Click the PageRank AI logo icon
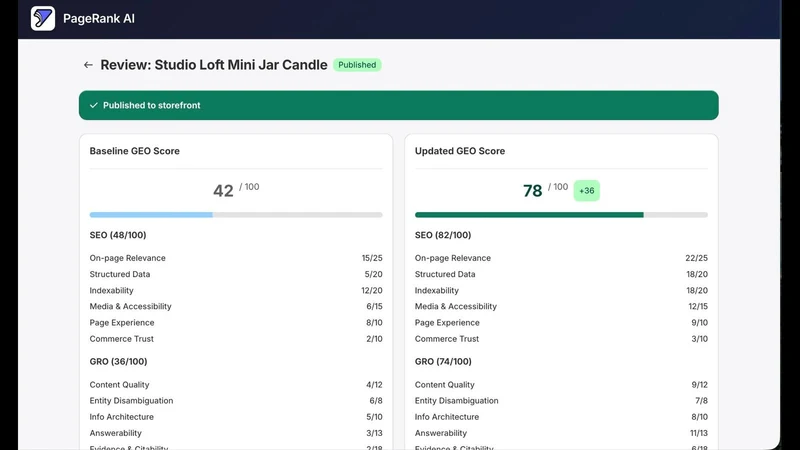Screen dimensions: 800x450 pyautogui.click(x=43, y=18)
